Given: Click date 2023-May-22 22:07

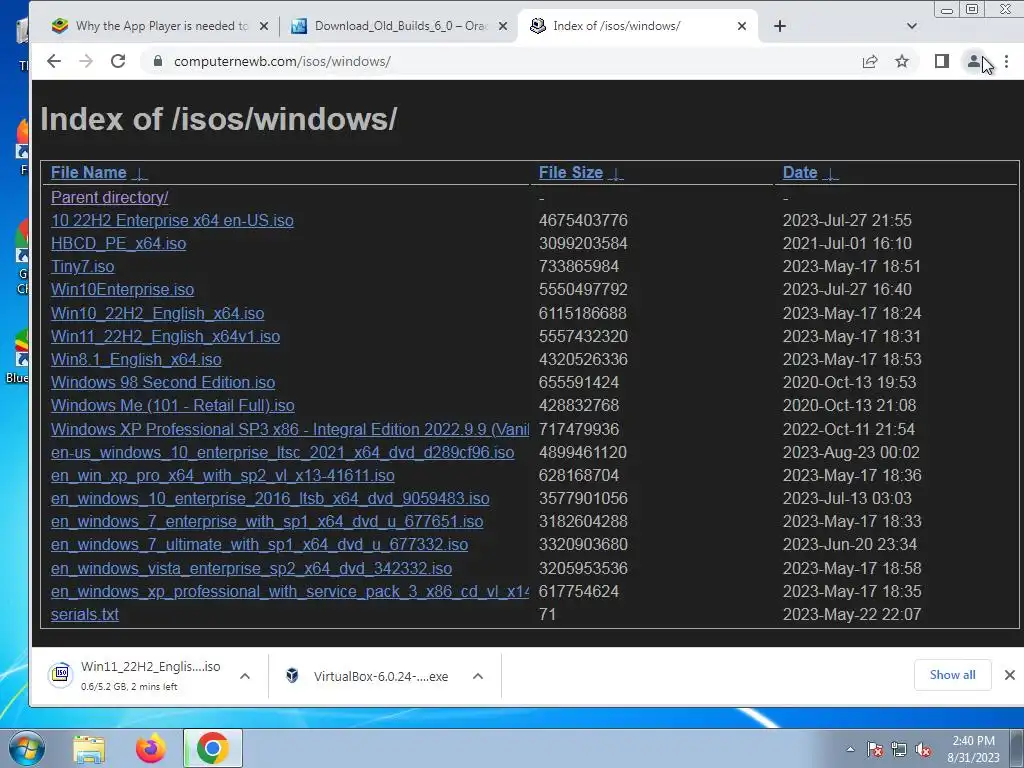Looking at the screenshot, I should tap(852, 614).
